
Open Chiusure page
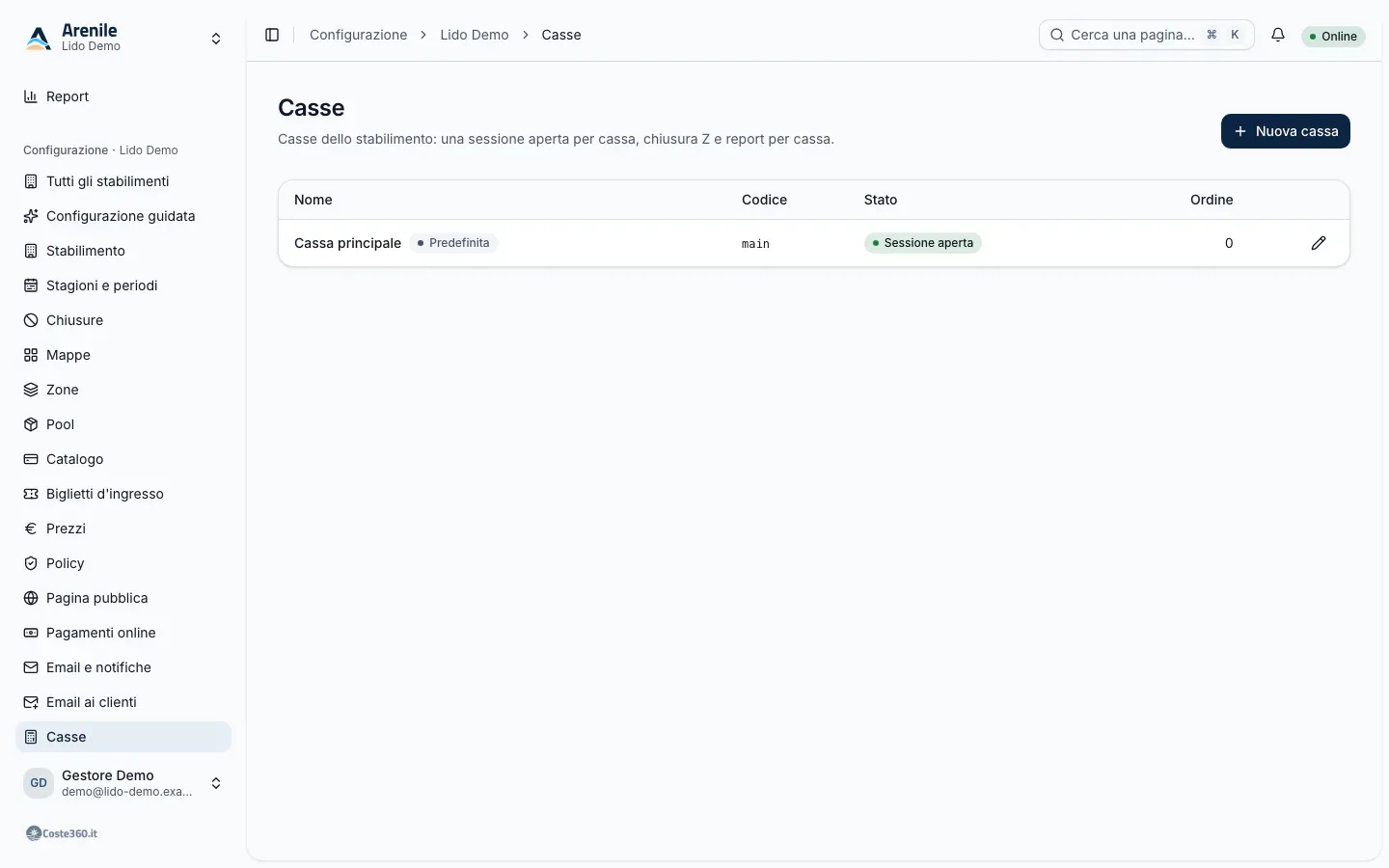click(123, 320)
